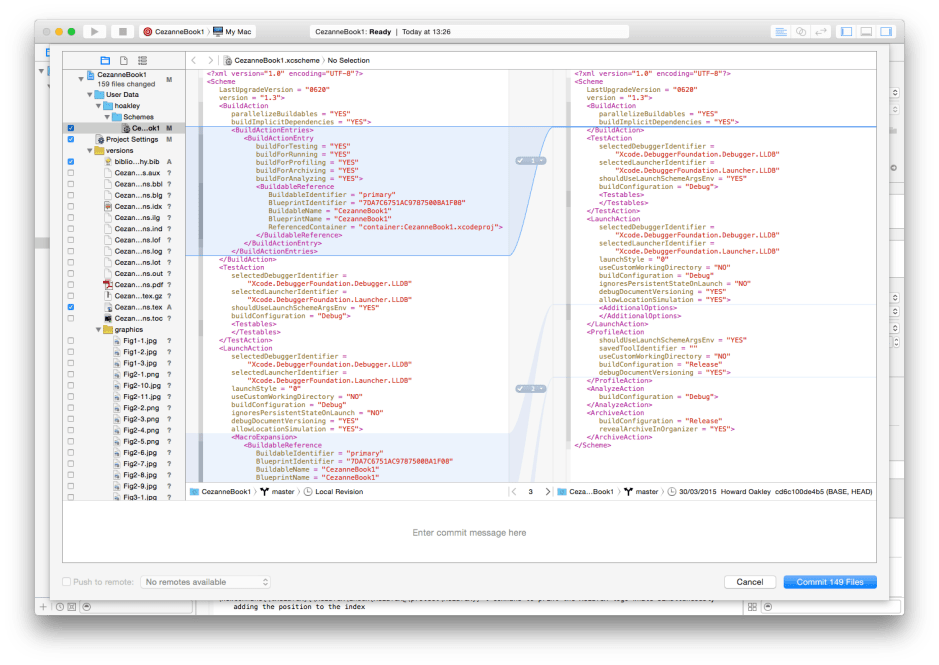Click Cancel to dismiss the commit sheet
This screenshot has height=665, width=939.
(x=750, y=581)
